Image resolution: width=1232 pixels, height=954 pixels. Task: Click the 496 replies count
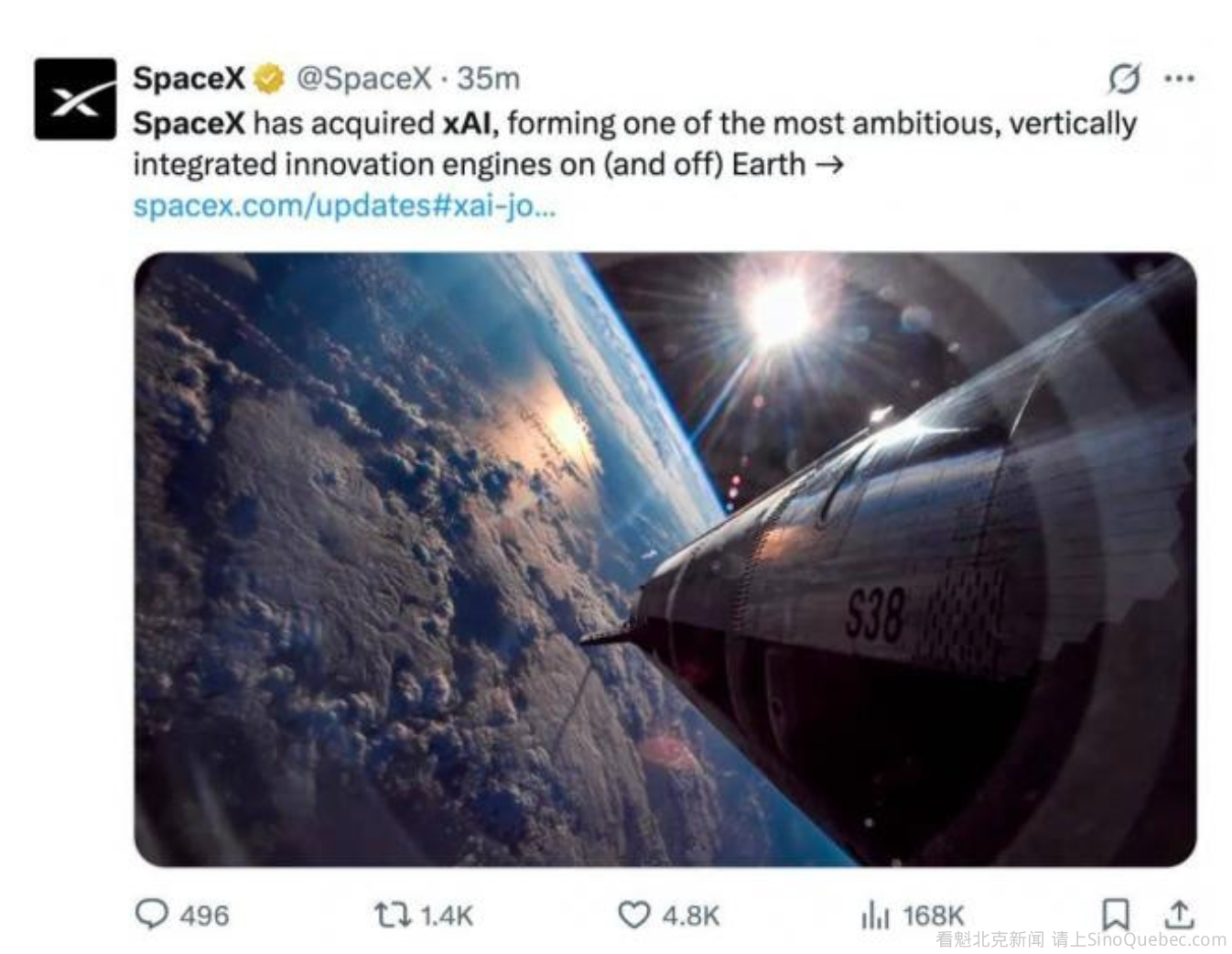coord(204,915)
